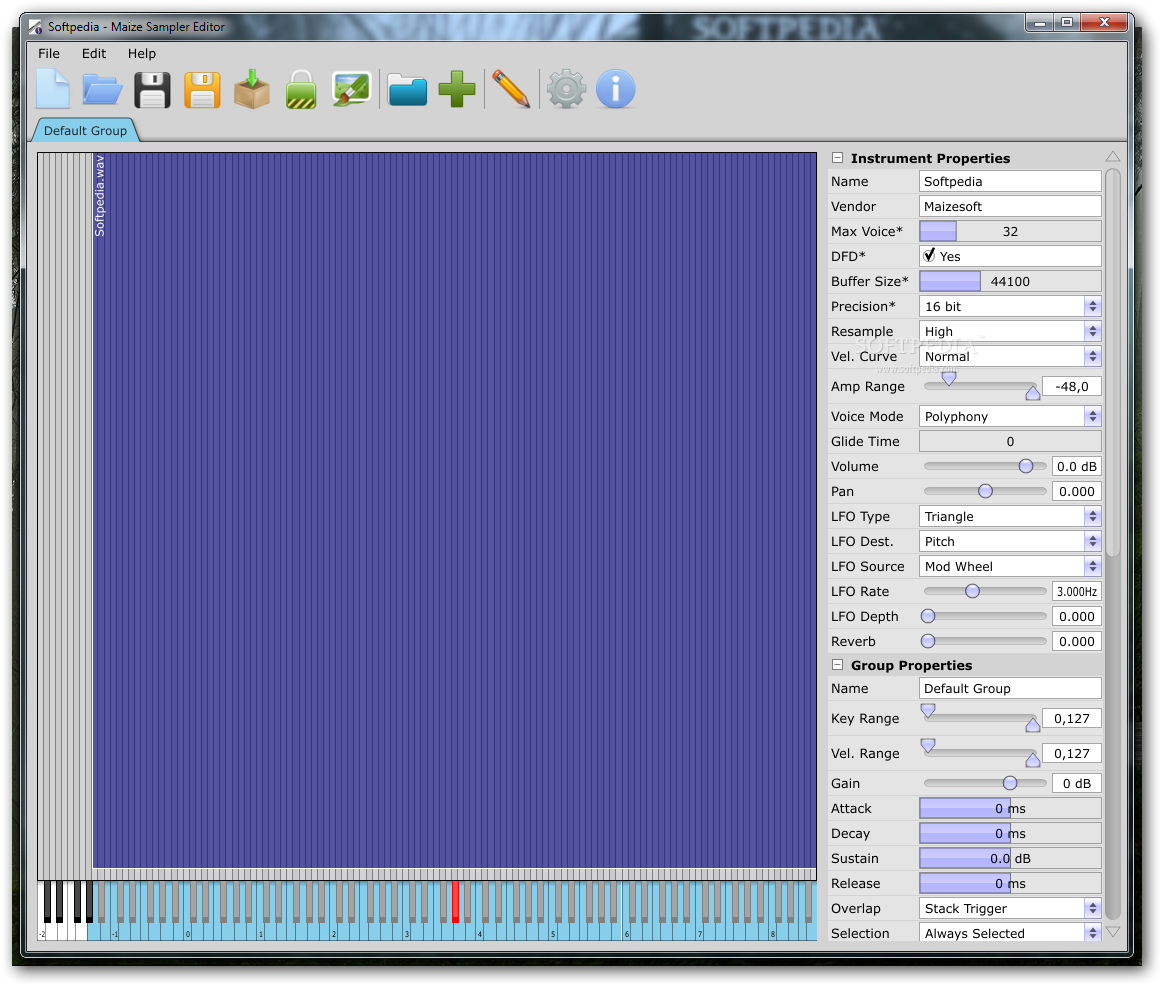Click the Pan slider handle
Viewport: 1162px width, 986px height.
[985, 491]
